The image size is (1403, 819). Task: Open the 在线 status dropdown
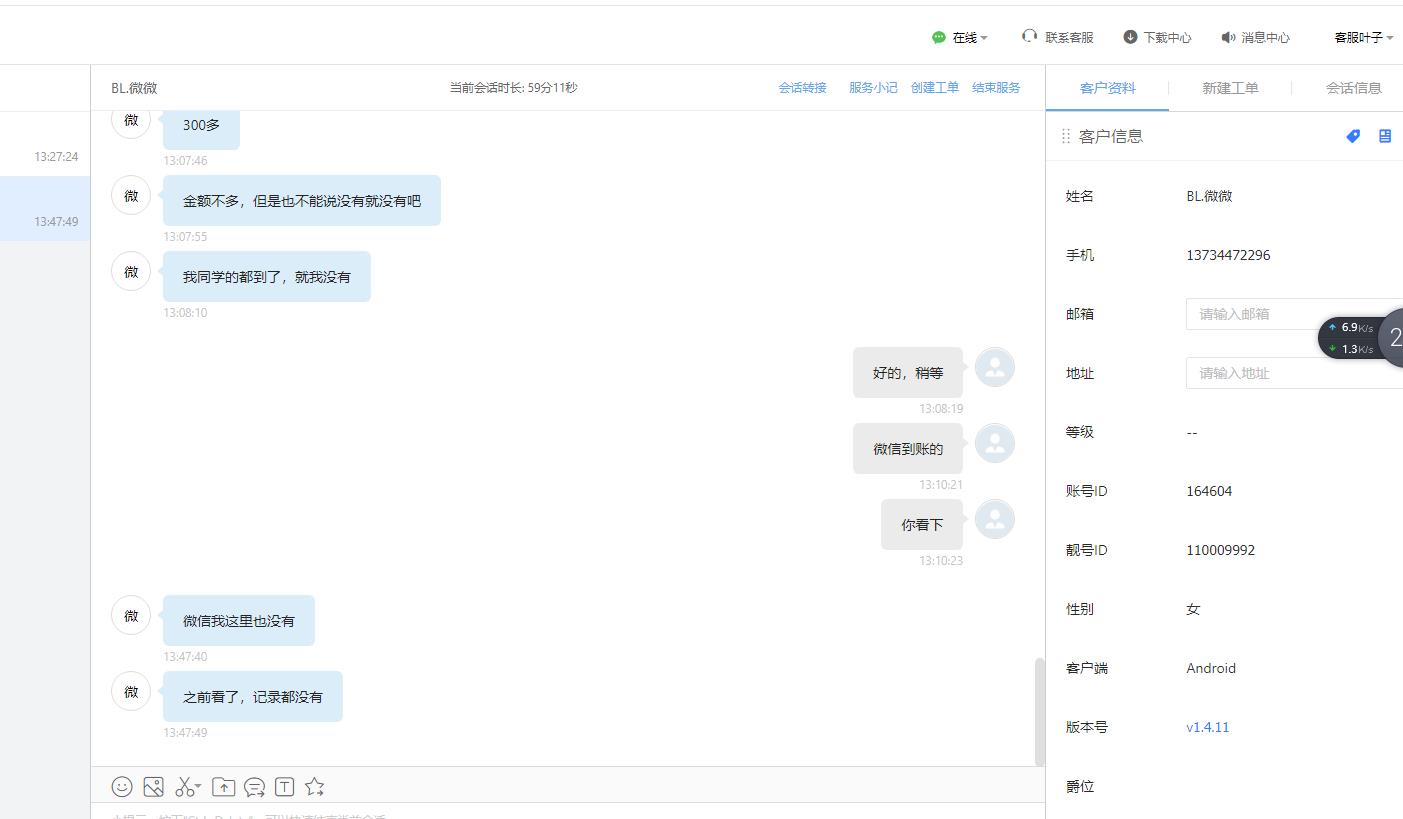click(x=960, y=38)
